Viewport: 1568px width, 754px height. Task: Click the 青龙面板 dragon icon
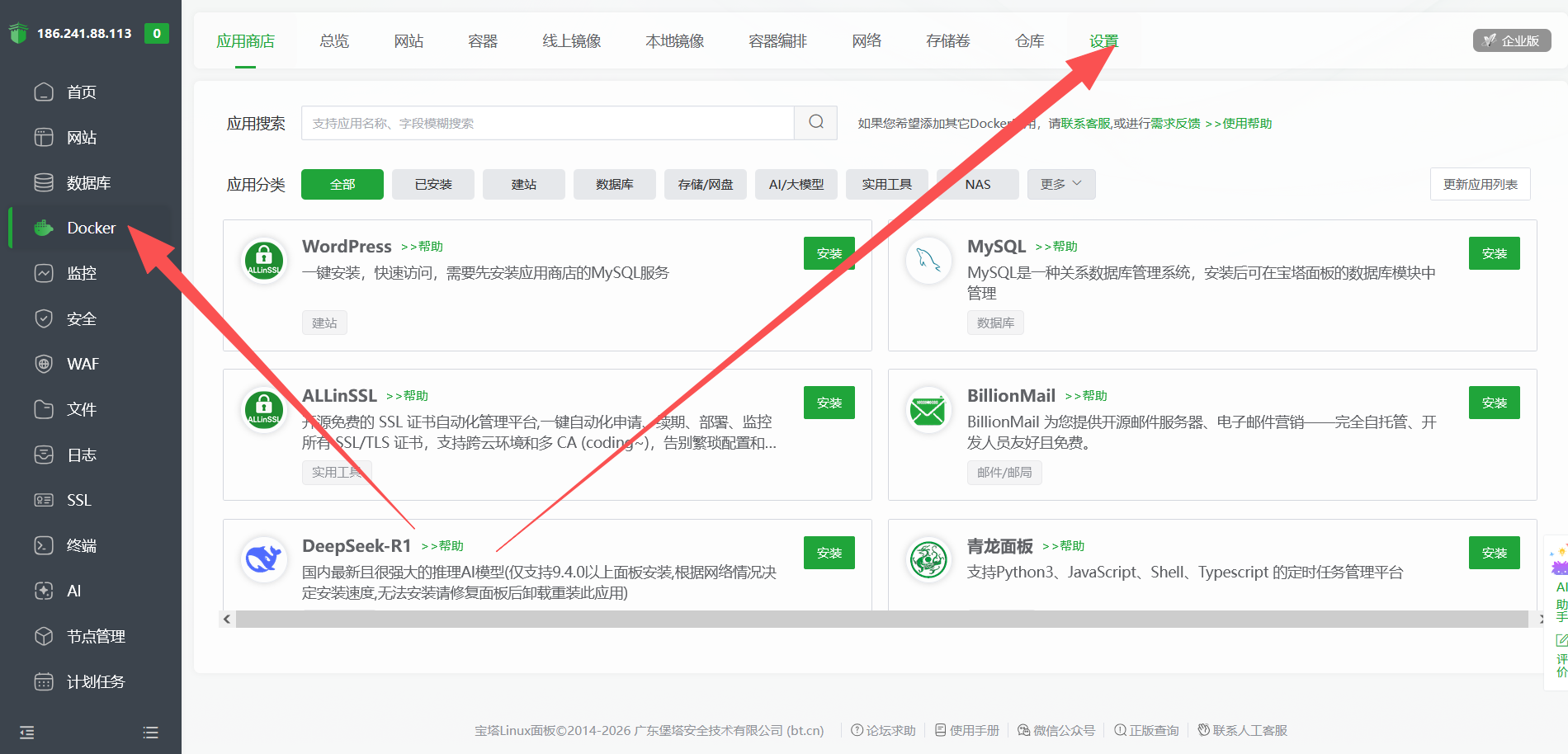(x=928, y=559)
